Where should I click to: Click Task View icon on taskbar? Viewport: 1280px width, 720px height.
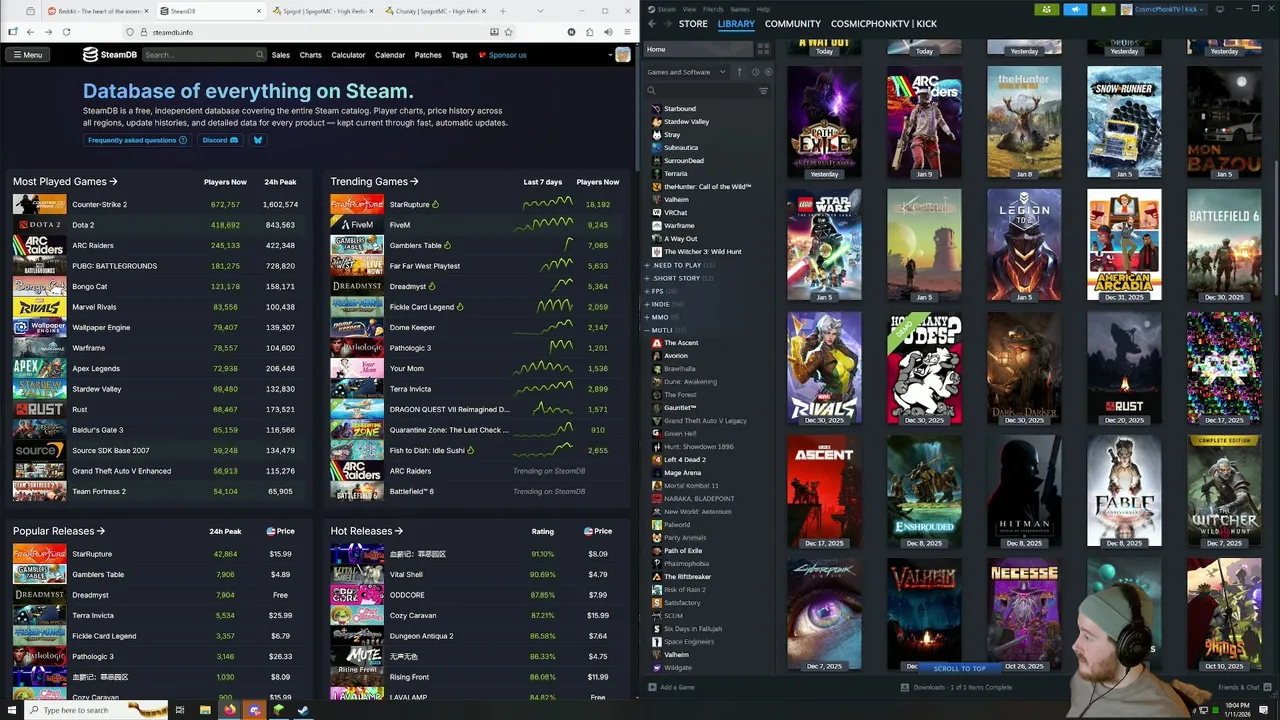pyautogui.click(x=180, y=710)
